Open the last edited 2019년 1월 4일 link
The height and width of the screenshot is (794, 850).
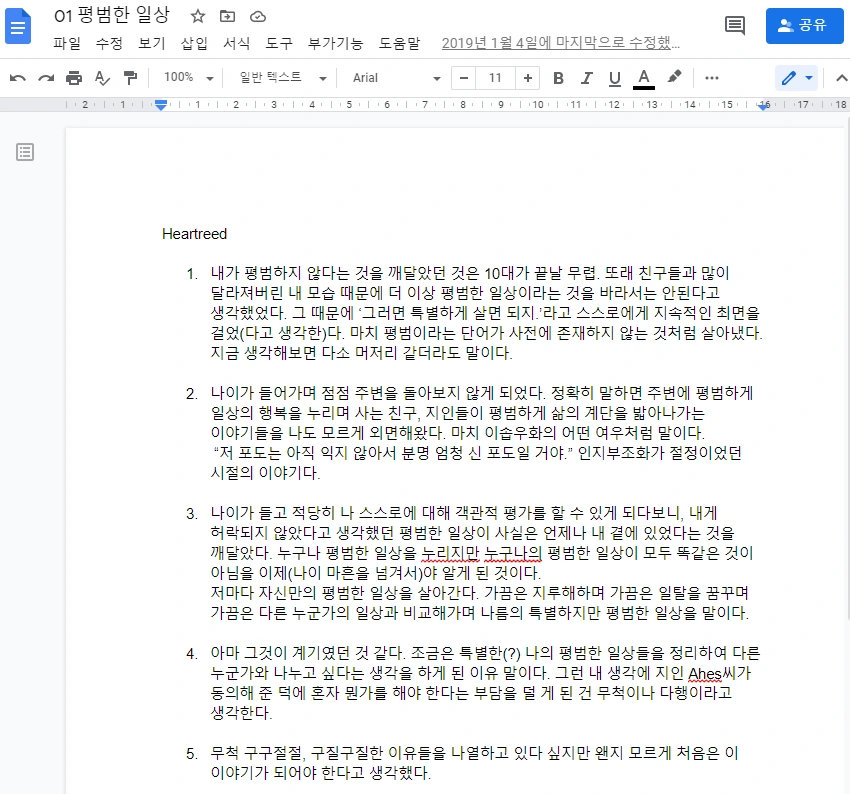(561, 43)
